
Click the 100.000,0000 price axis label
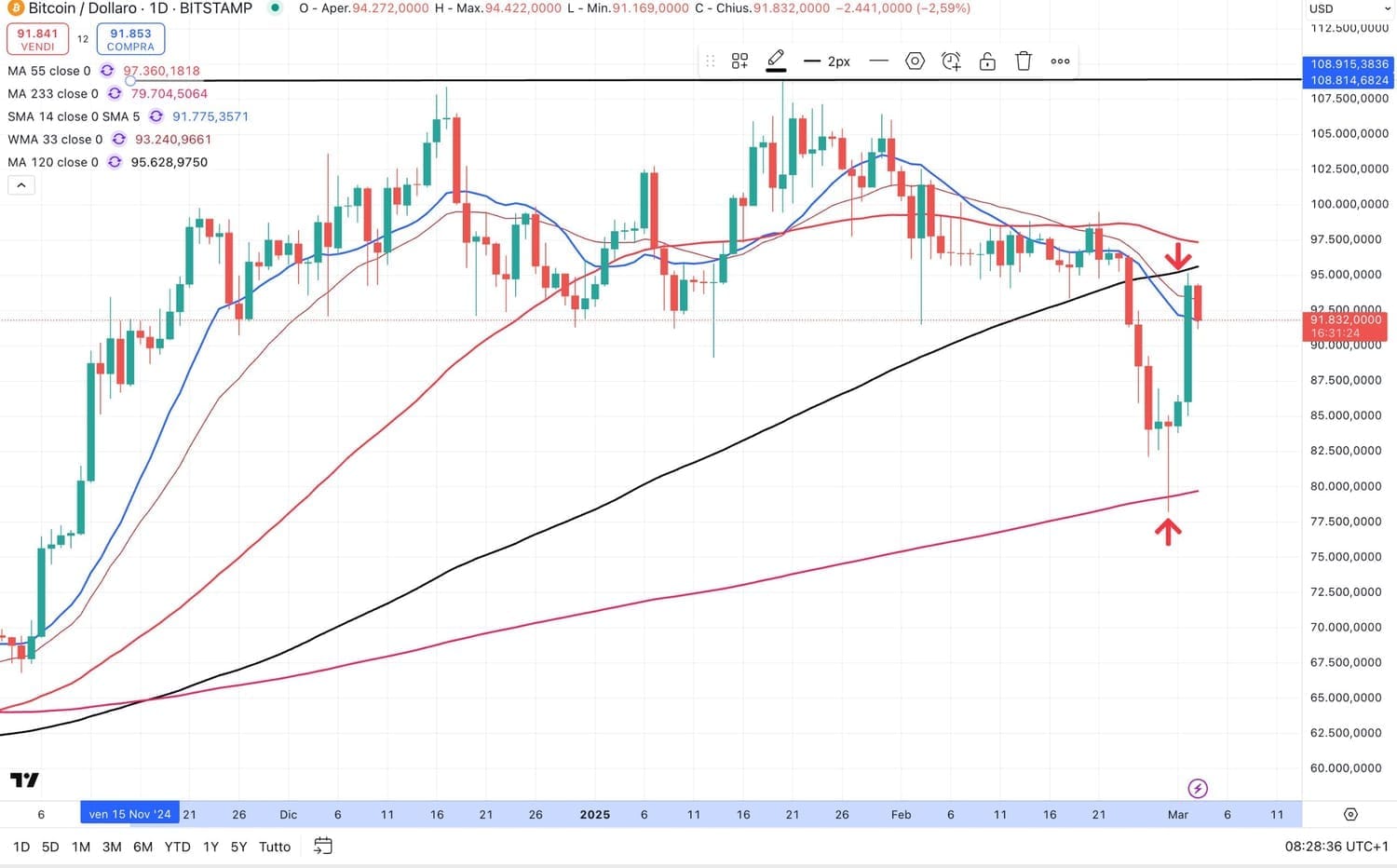(1350, 204)
